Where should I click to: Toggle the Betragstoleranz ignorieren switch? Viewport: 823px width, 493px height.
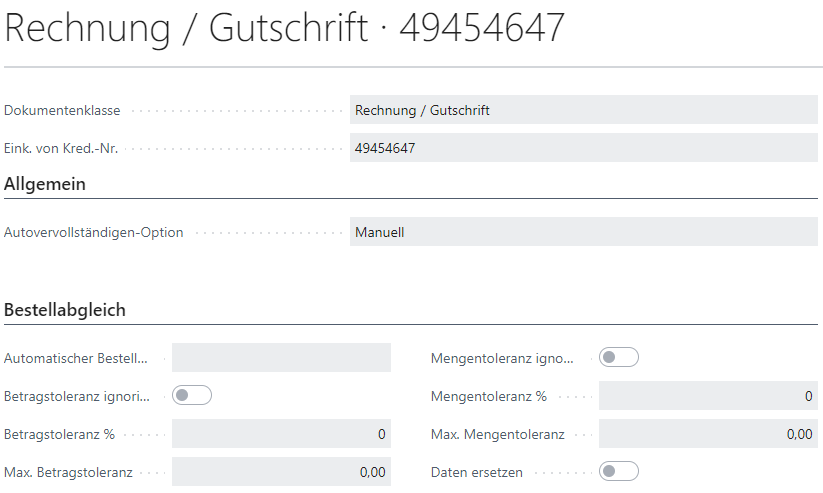pyautogui.click(x=192, y=395)
